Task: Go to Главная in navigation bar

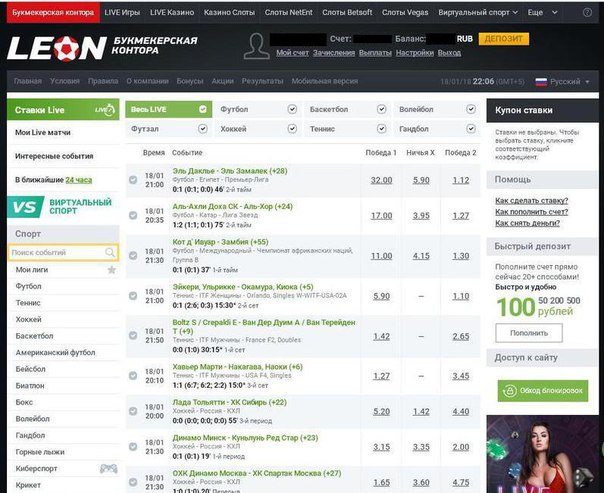Action: pos(28,81)
